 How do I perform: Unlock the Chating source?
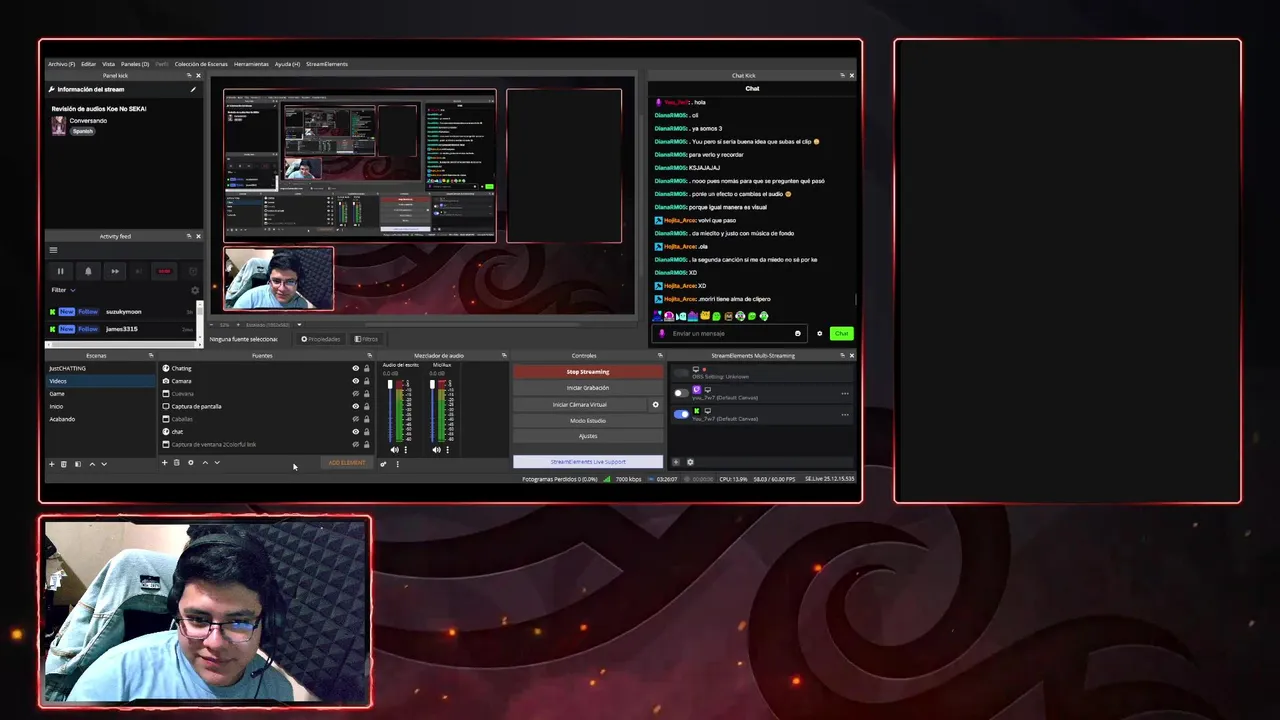click(x=366, y=368)
